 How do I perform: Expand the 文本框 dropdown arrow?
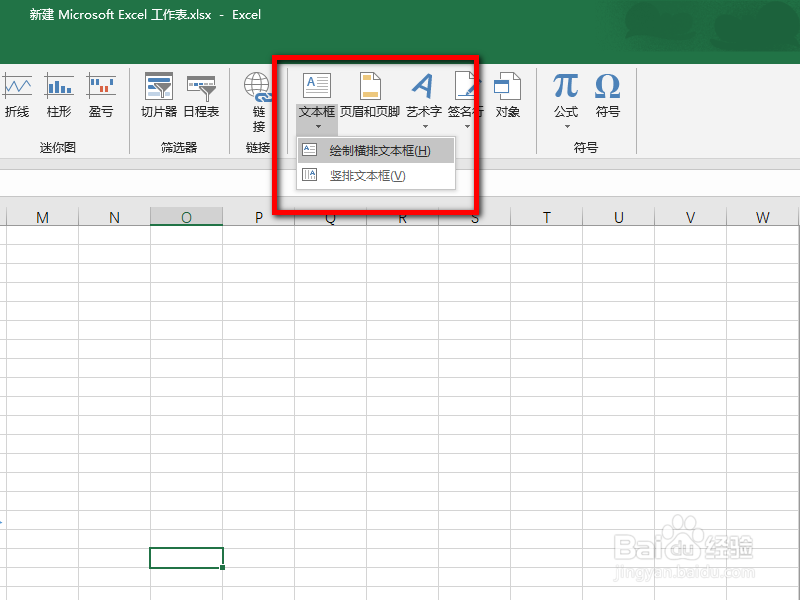pos(318,126)
